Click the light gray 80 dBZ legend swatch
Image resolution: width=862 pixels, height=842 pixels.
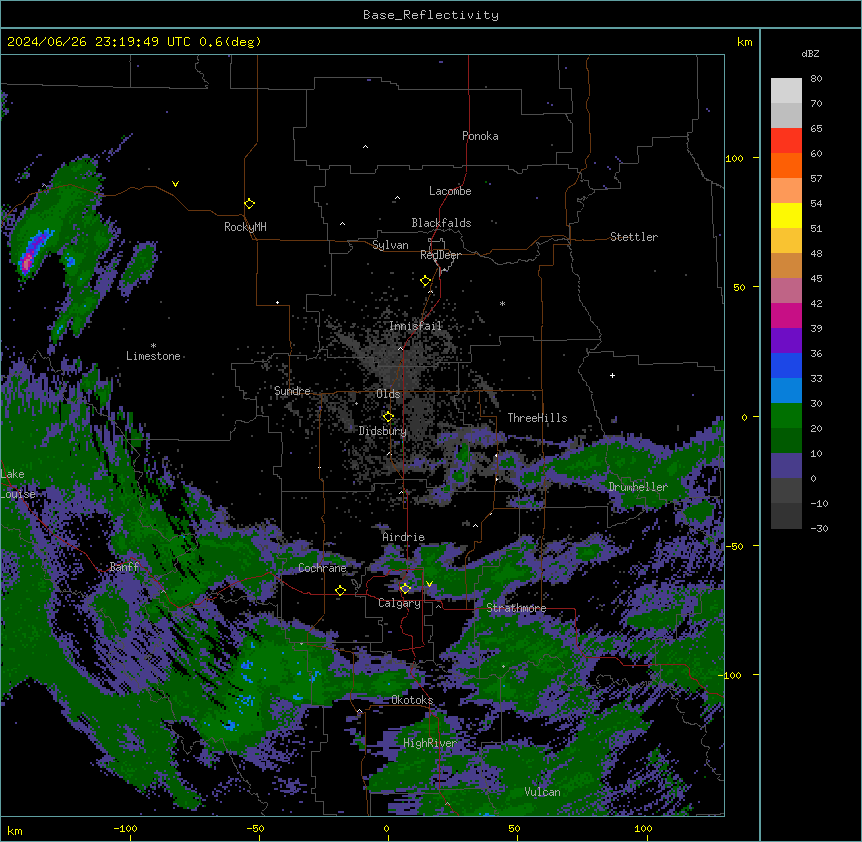786,90
